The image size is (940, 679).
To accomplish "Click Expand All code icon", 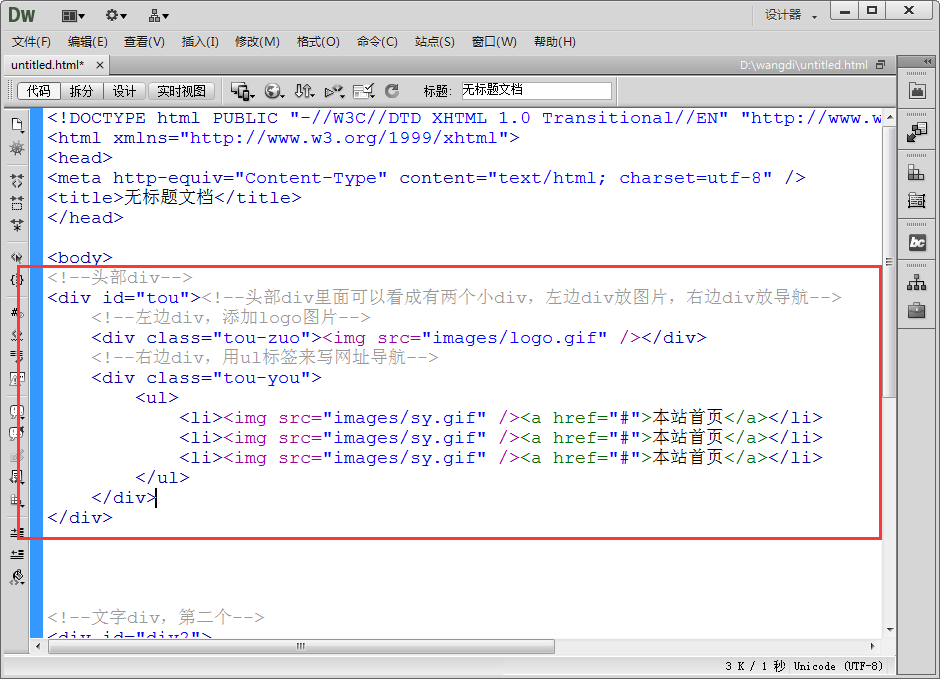I will coord(17,225).
